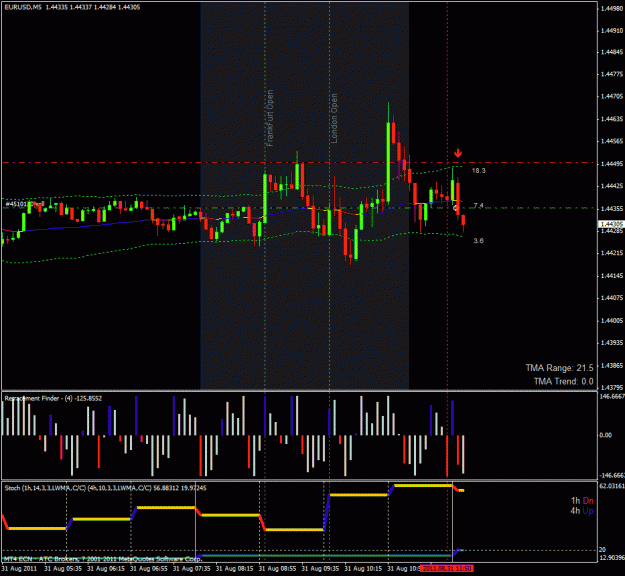This screenshot has width=625, height=576.
Task: Click the 0.00 retracement scale midpoint
Action: pos(605,435)
